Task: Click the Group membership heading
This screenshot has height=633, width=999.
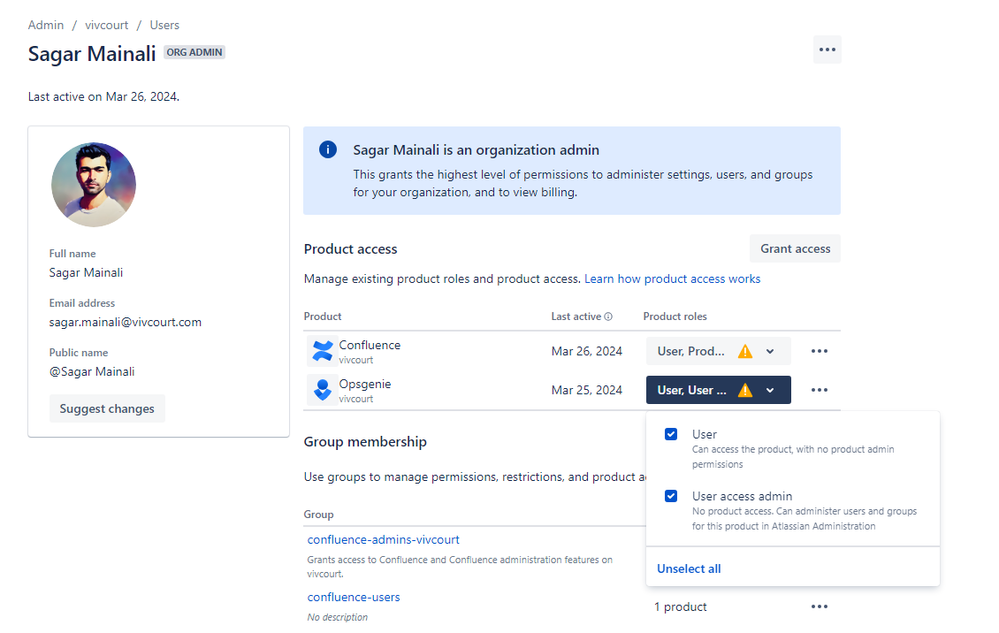Action: [x=365, y=441]
